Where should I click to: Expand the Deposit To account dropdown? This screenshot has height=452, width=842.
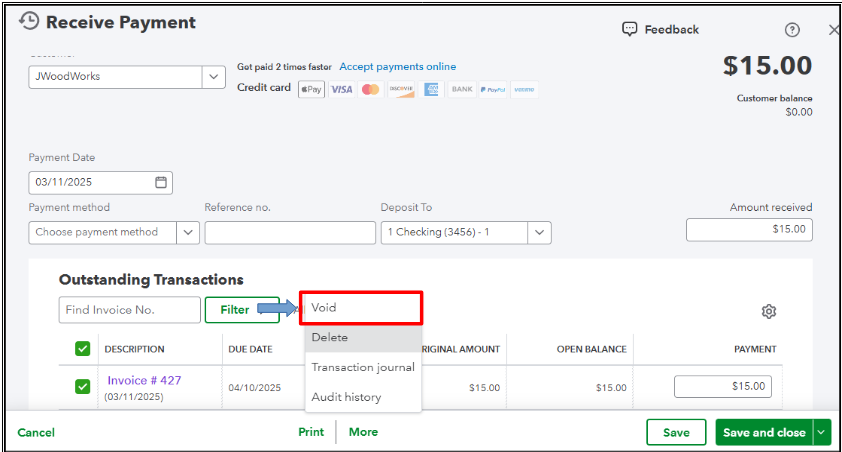[x=539, y=232]
